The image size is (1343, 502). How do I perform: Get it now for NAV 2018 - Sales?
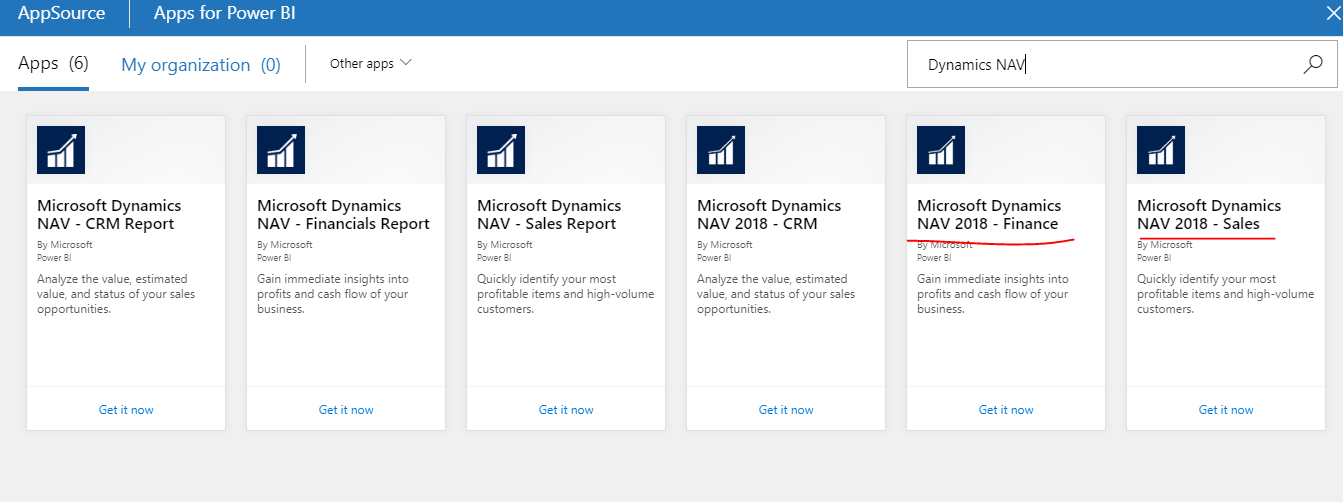pos(1226,410)
